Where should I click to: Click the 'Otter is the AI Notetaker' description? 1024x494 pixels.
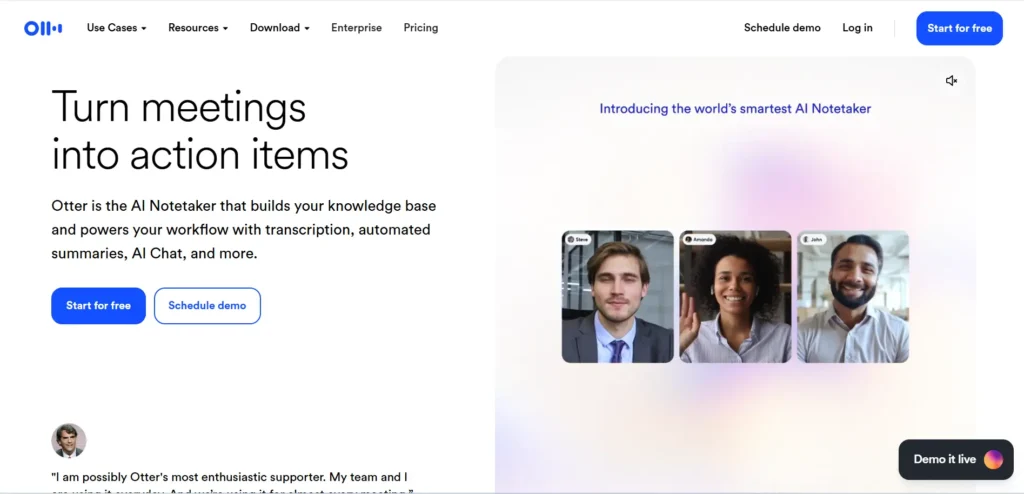coord(244,229)
